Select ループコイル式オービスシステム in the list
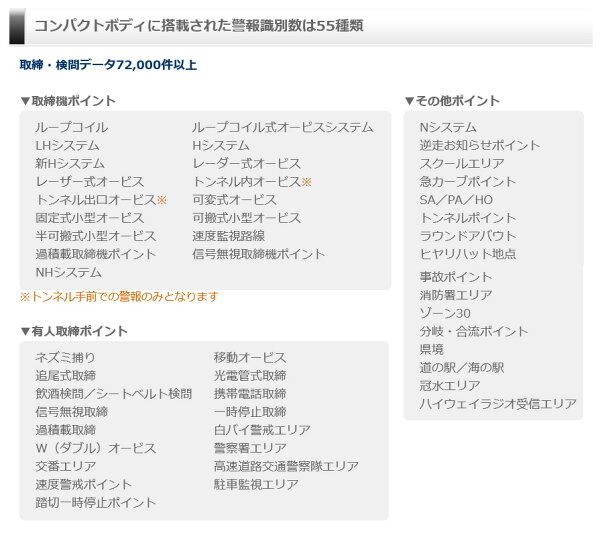Image resolution: width=600 pixels, height=558 pixels. click(282, 128)
